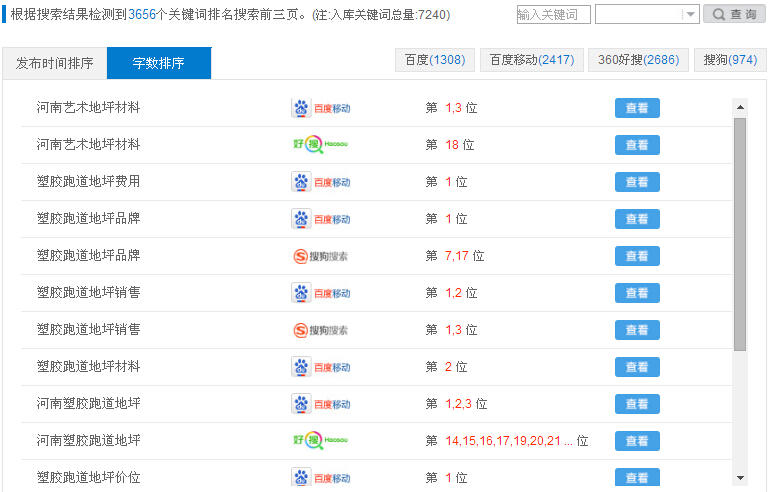Click 查看 for 塑胶跑道地坪销售 ranked 1,3
This screenshot has width=771, height=492.
coord(637,330)
